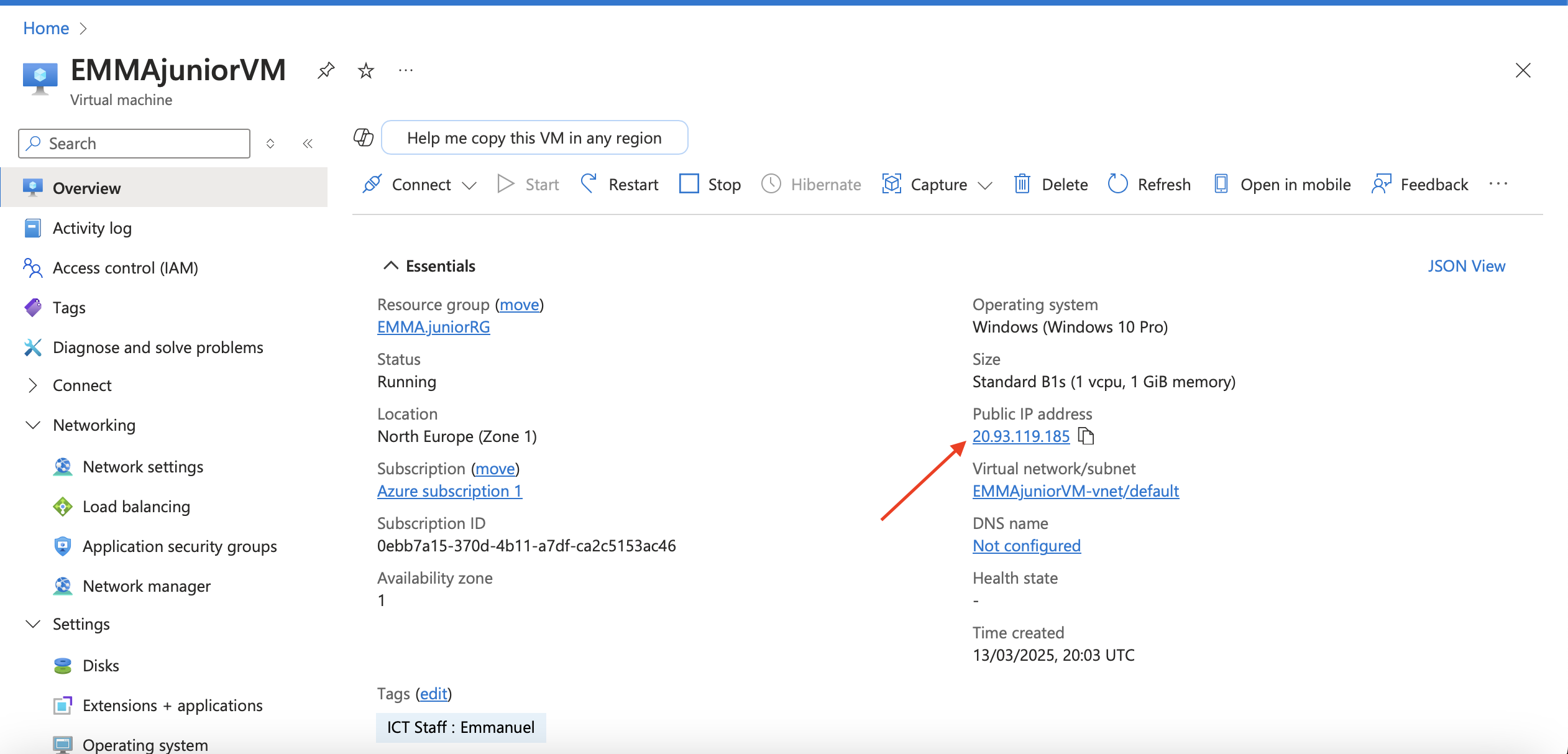
Task: Click edit link beside Tags
Action: tap(434, 694)
